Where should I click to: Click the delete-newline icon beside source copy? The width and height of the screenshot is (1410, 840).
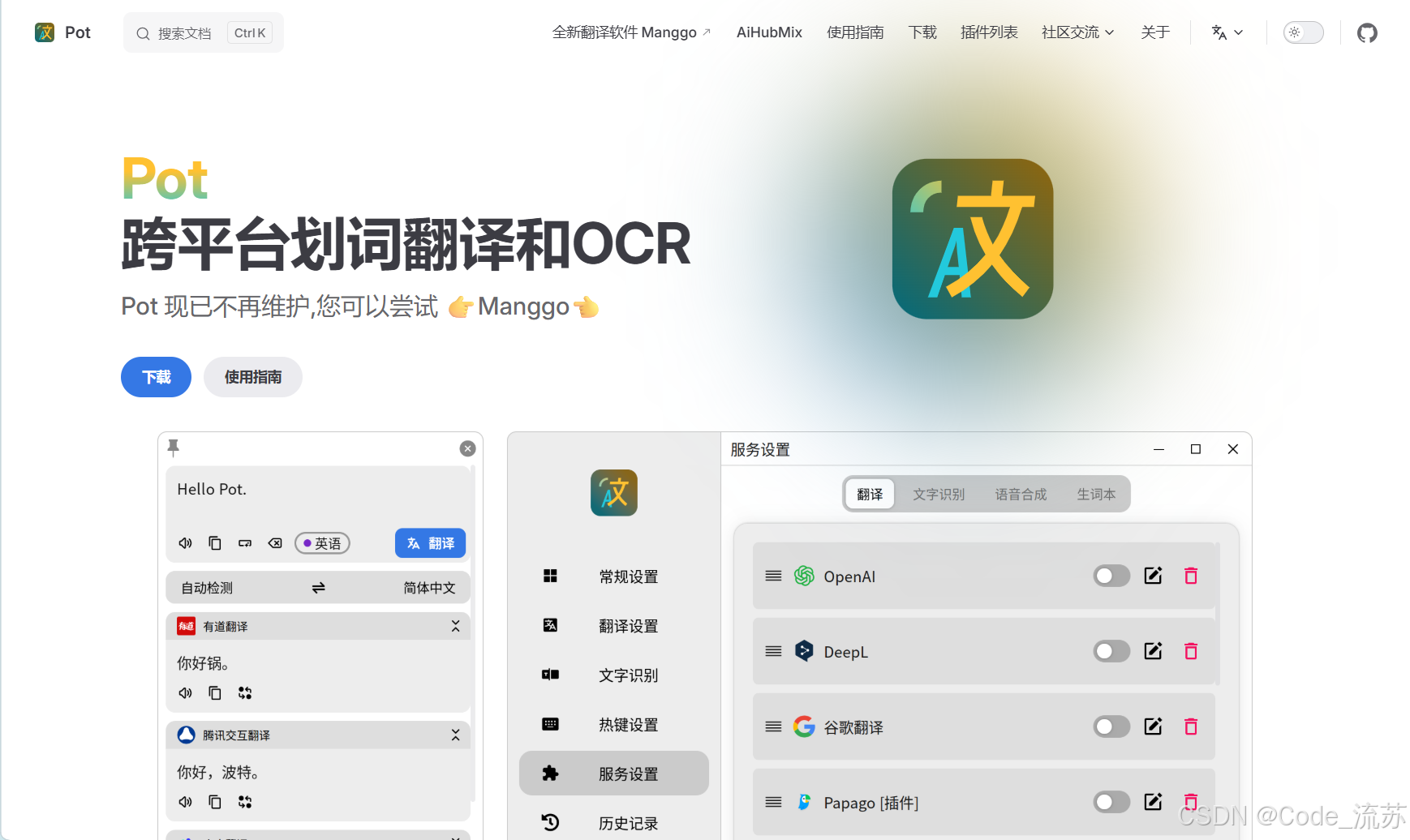coord(245,543)
